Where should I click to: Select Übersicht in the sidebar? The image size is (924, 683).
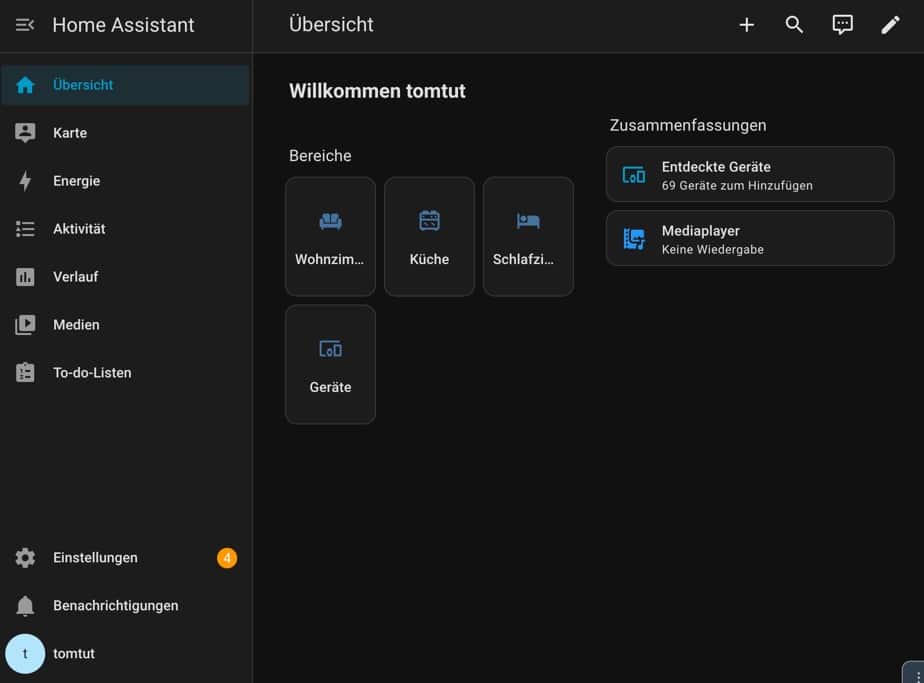[x=83, y=85]
